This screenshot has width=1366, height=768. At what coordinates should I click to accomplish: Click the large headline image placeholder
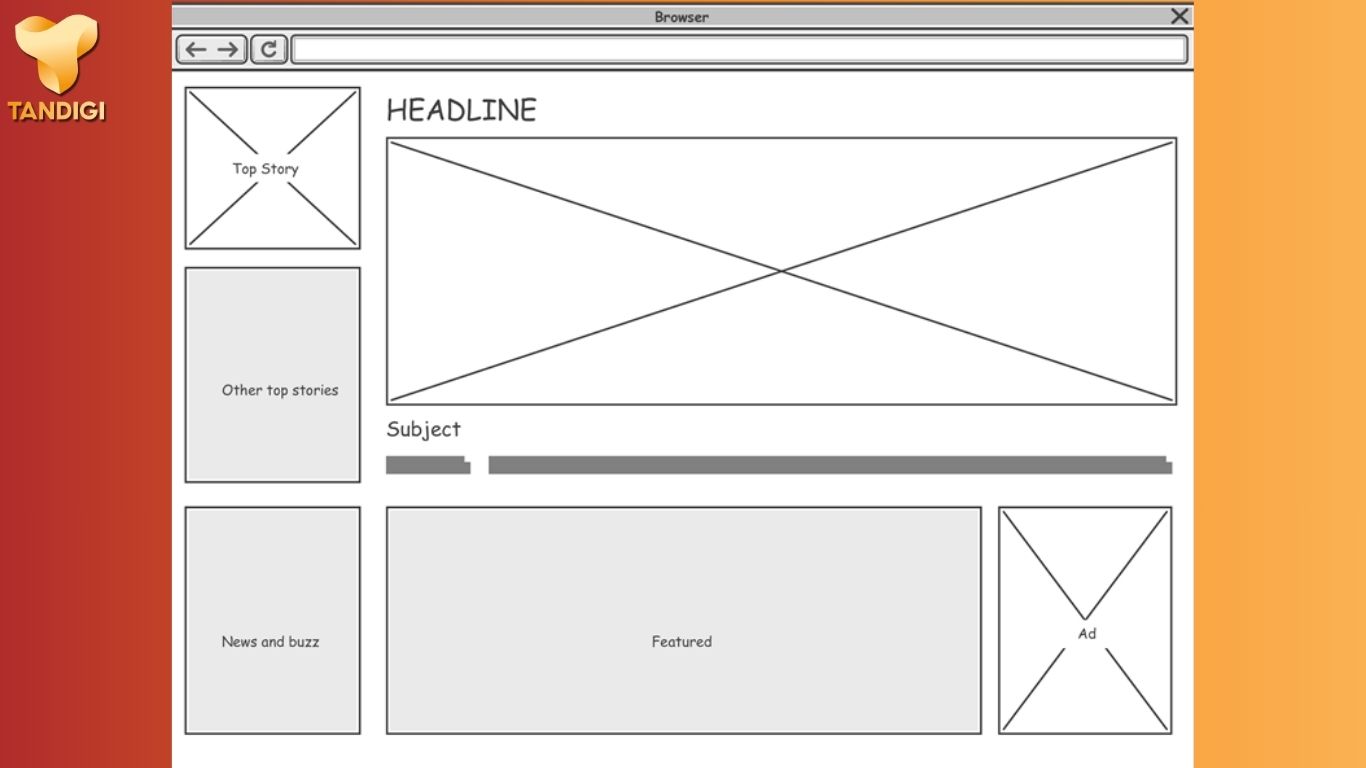[781, 271]
